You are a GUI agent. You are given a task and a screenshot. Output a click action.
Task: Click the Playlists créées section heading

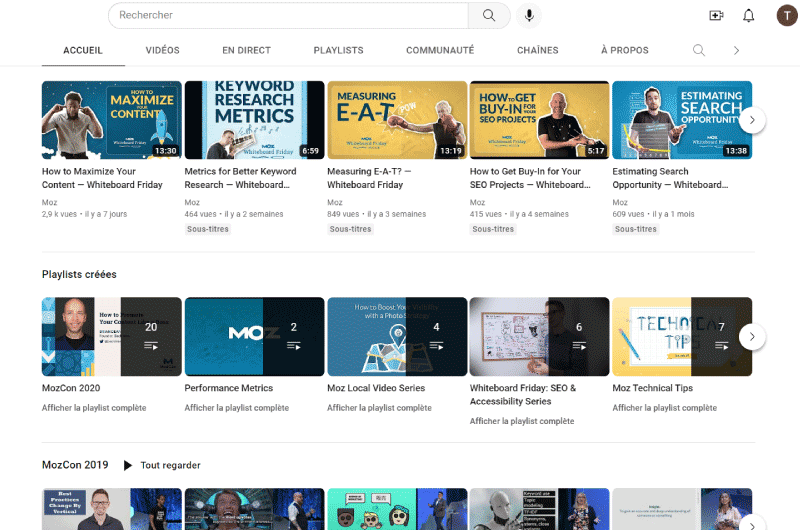pos(79,274)
